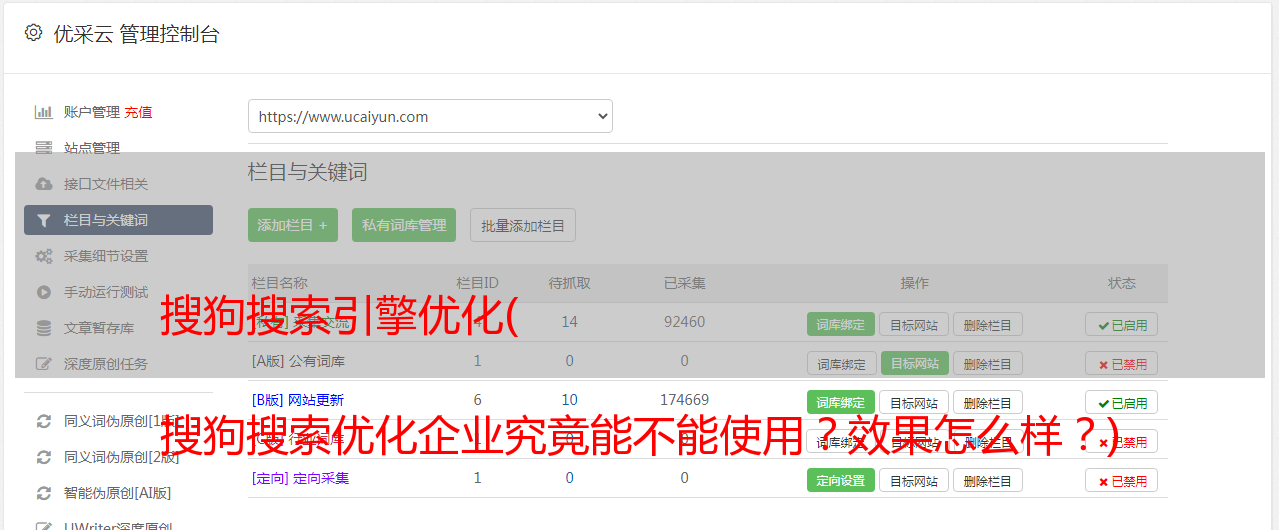Screen dimensions: 1279x530
Task: Toggle the 已禁用 status in the 定向采集 row
Action: 1121,480
